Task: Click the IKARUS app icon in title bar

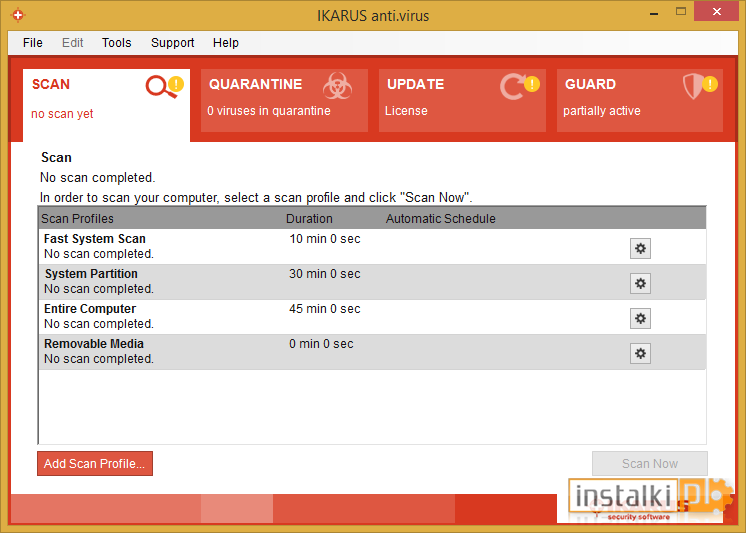Action: [x=17, y=15]
